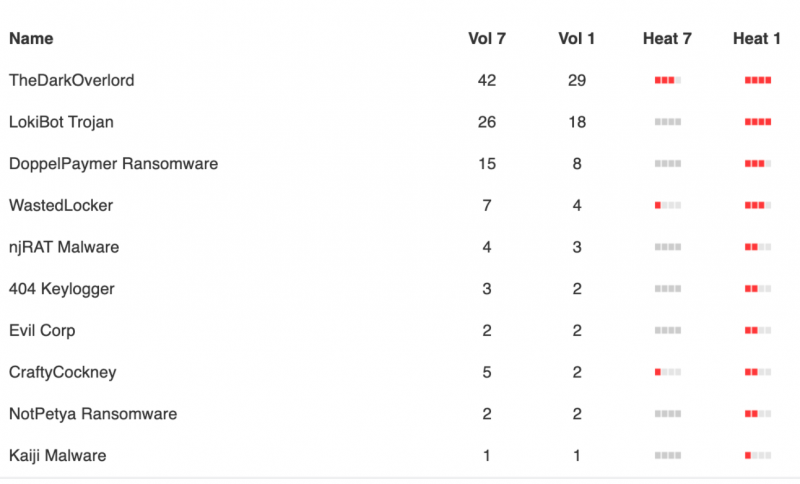The width and height of the screenshot is (800, 484).
Task: Open the NotPetya Ransomware entry
Action: click(x=93, y=414)
